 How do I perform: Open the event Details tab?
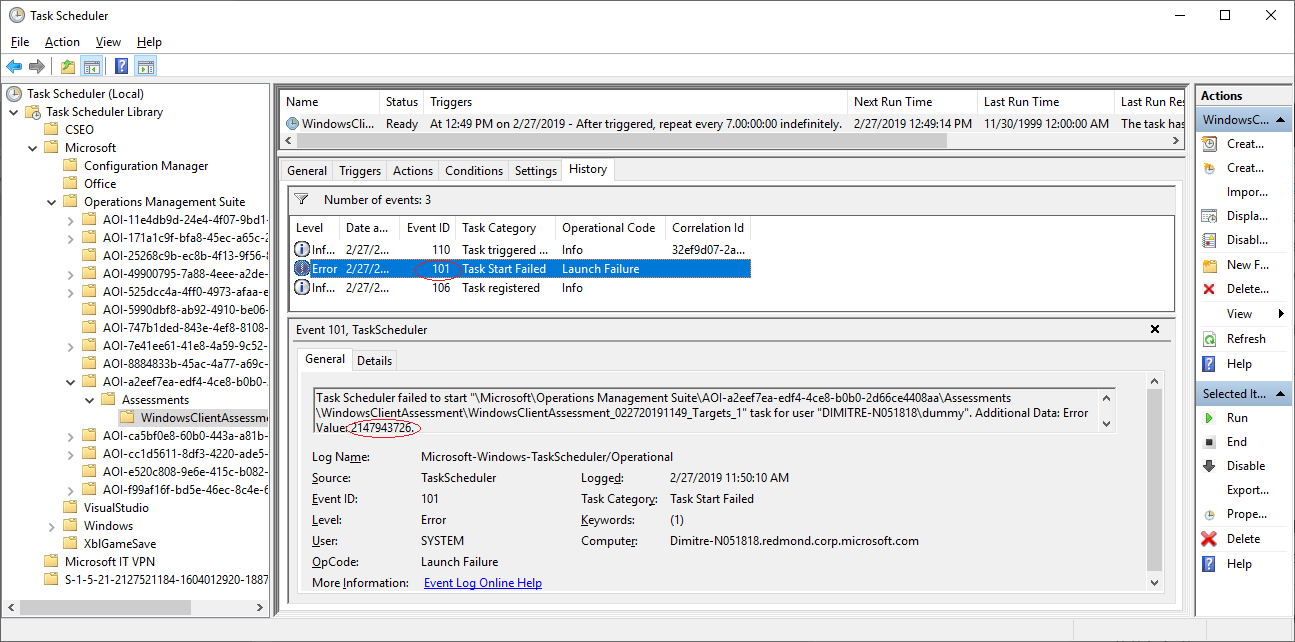point(375,361)
